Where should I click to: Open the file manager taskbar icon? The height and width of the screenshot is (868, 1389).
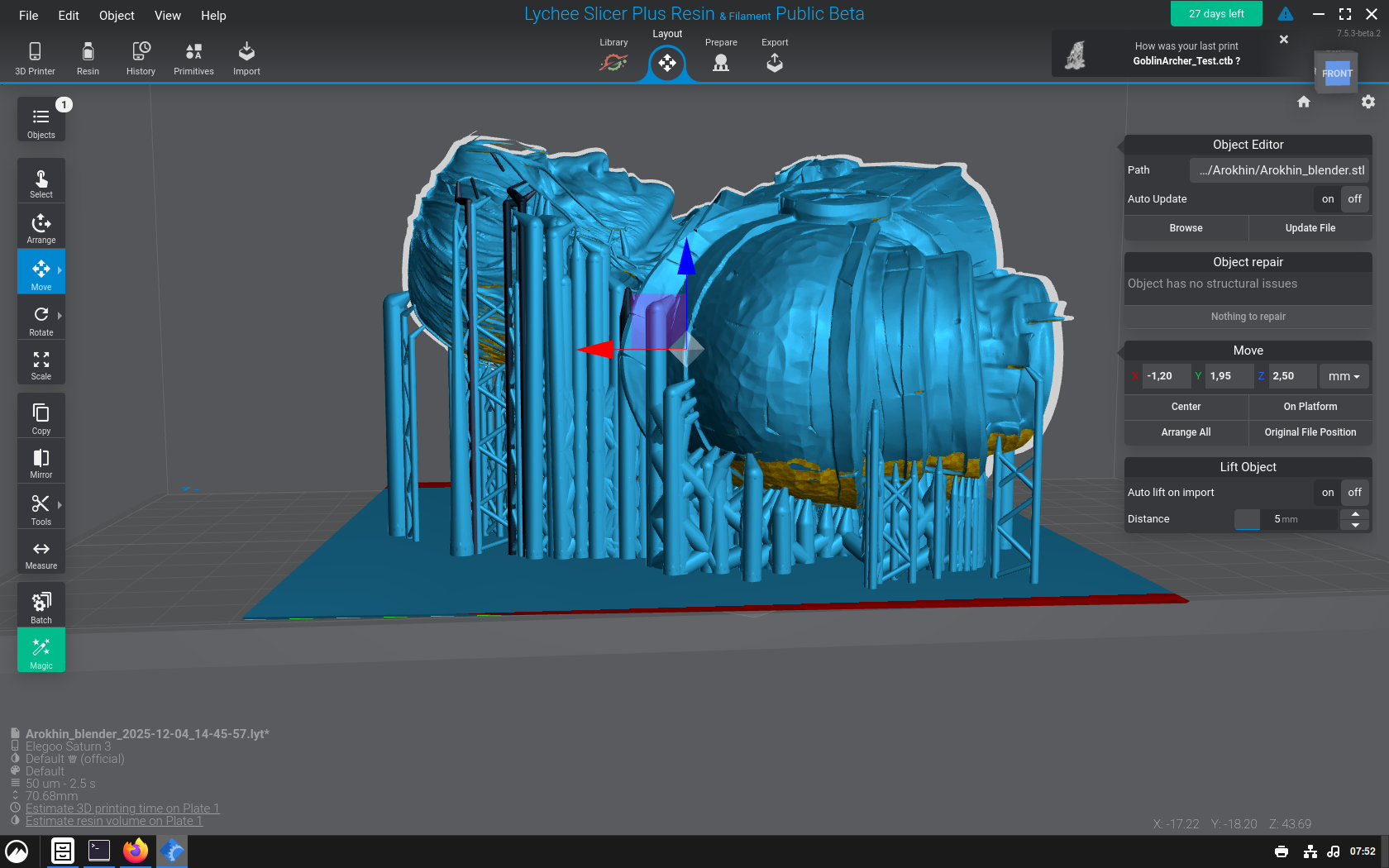point(63,851)
